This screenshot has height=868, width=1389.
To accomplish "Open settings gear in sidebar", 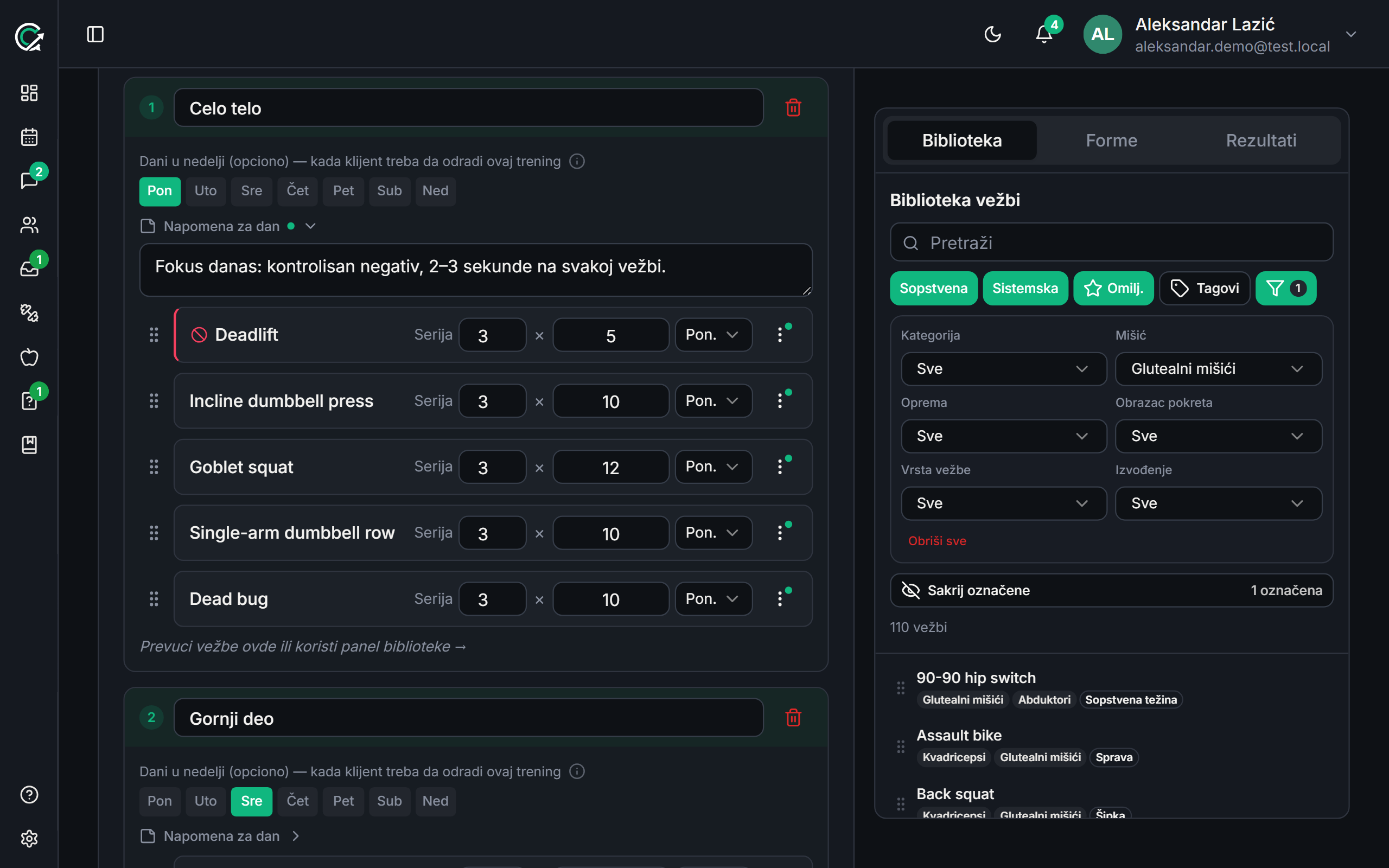I will tap(29, 839).
